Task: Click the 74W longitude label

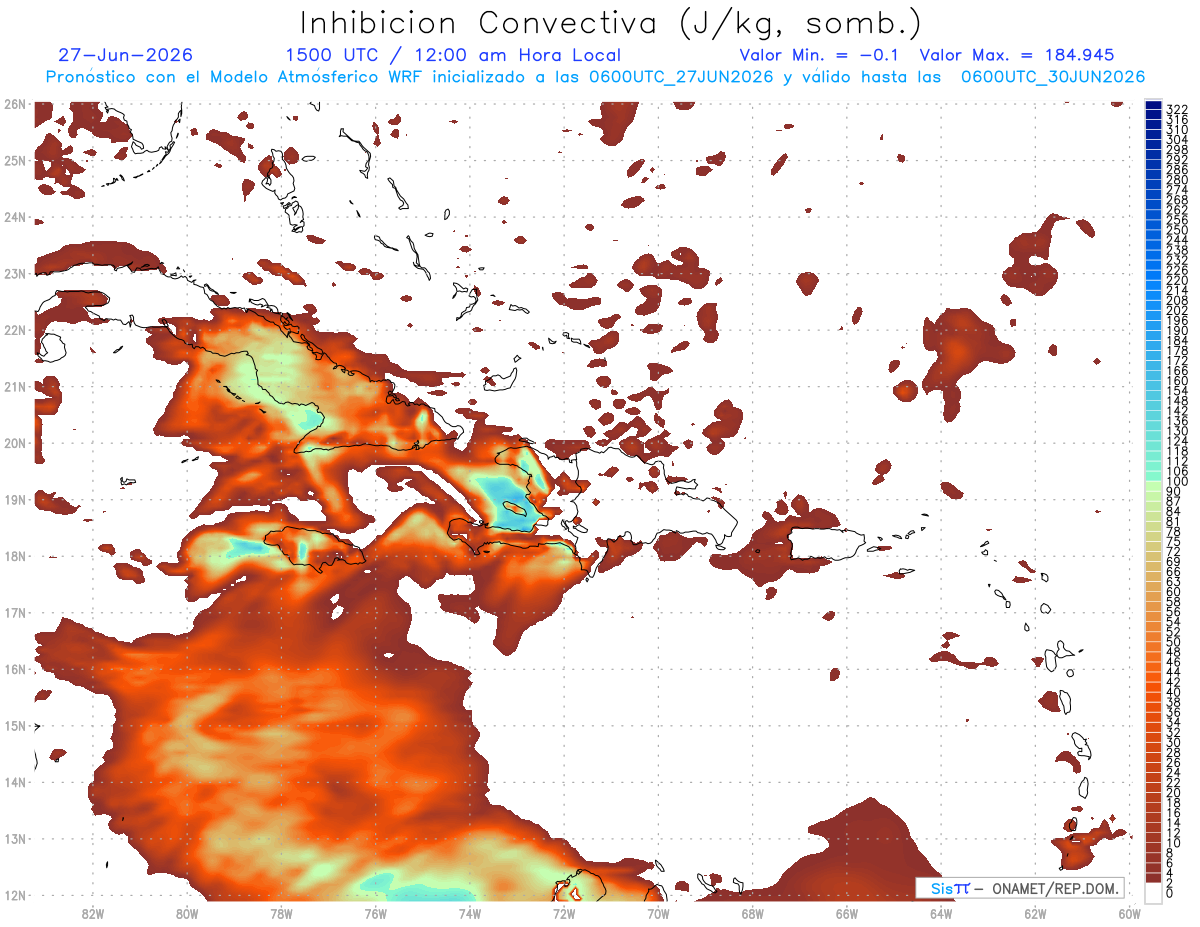Action: click(469, 913)
